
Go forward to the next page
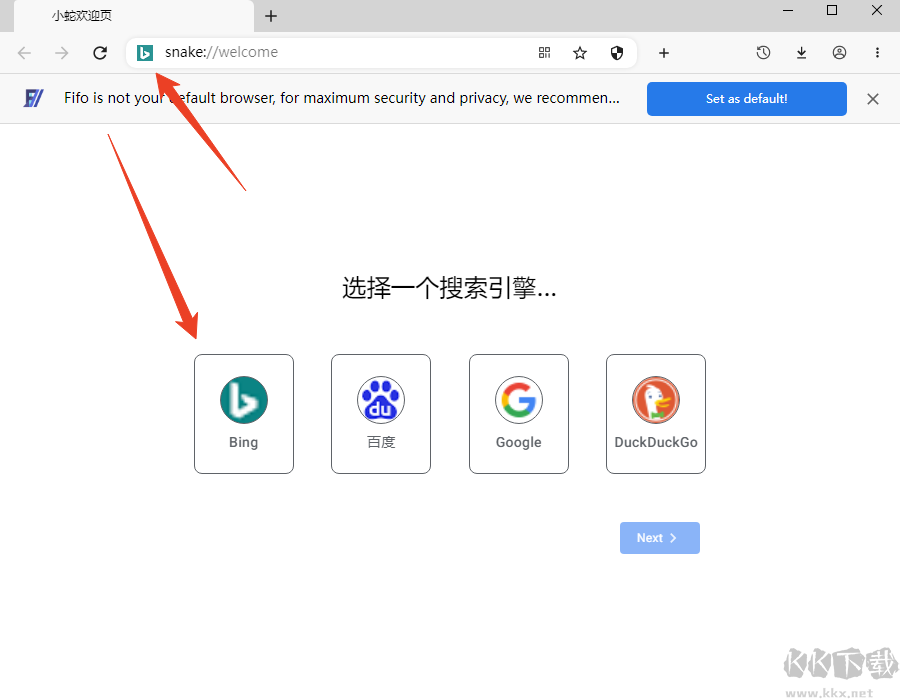[61, 53]
